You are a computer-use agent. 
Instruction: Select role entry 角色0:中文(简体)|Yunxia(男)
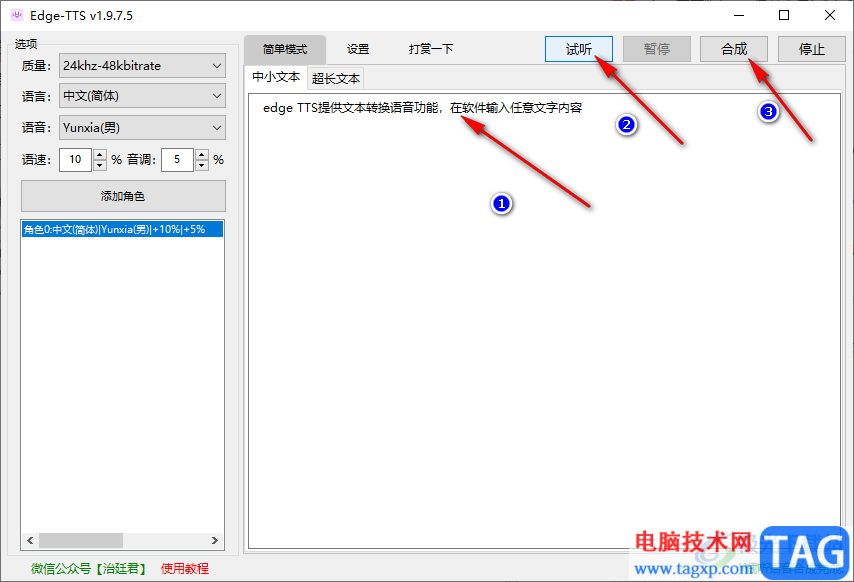pyautogui.click(x=123, y=229)
